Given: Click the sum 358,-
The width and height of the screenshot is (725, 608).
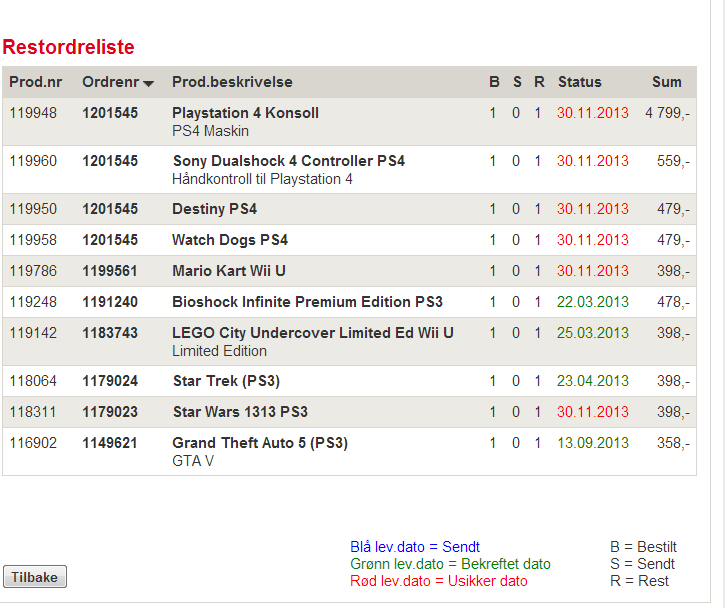Looking at the screenshot, I should click(x=673, y=443).
